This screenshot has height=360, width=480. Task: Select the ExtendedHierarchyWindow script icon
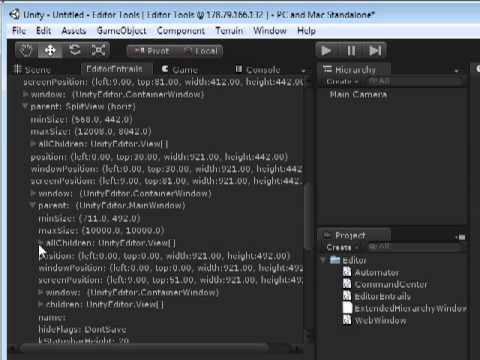pyautogui.click(x=347, y=308)
